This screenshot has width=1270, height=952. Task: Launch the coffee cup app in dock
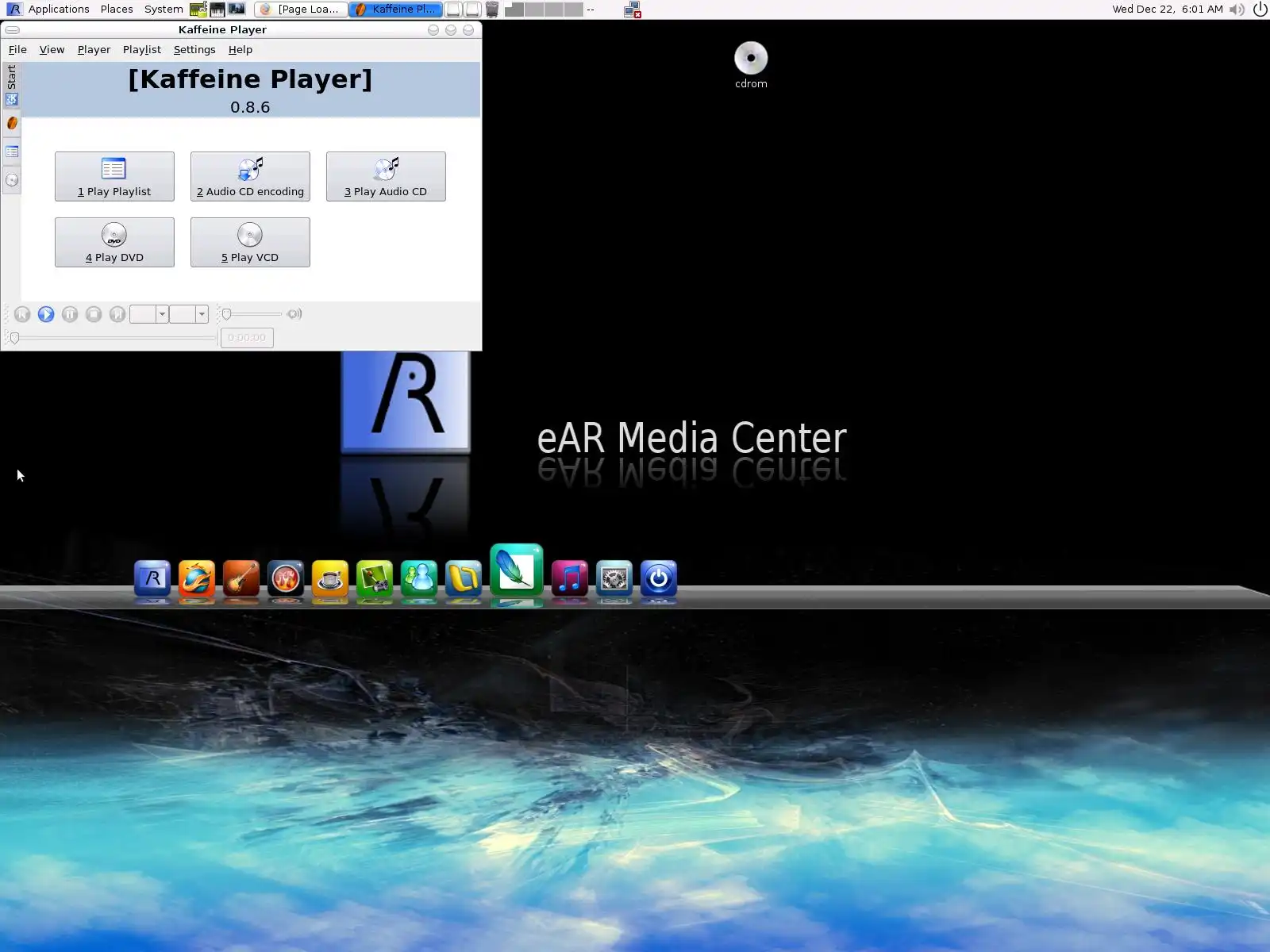coord(330,578)
